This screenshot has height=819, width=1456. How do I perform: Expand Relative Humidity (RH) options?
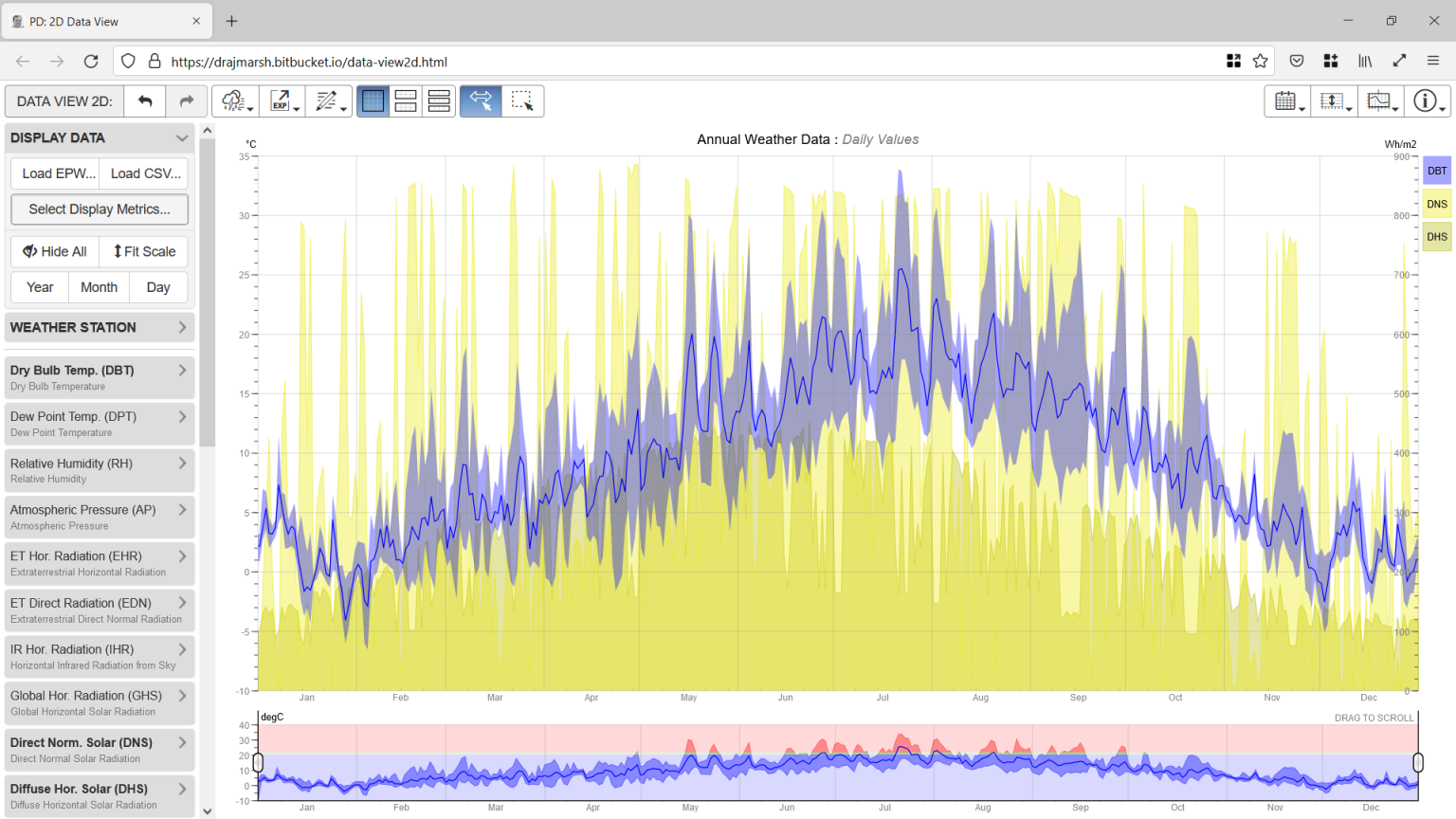coord(100,470)
